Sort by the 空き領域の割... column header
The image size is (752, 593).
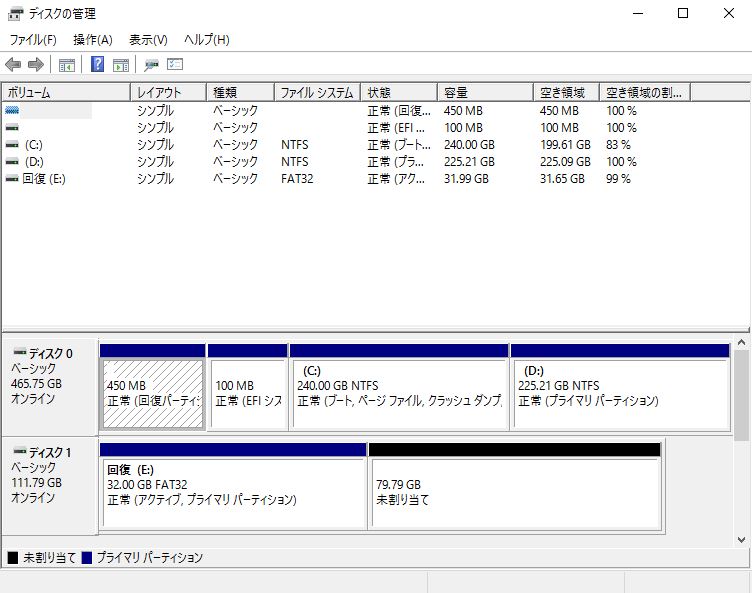(645, 92)
